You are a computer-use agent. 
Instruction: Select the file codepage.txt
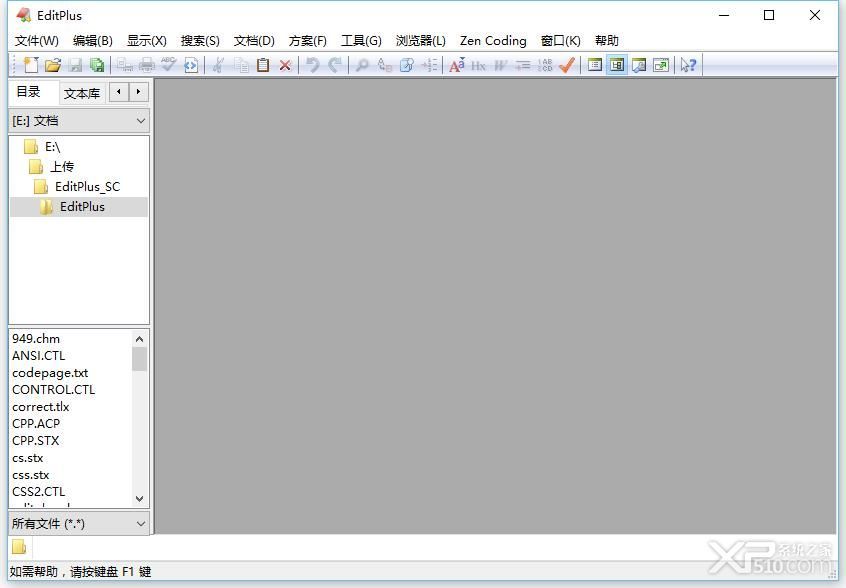click(x=50, y=373)
